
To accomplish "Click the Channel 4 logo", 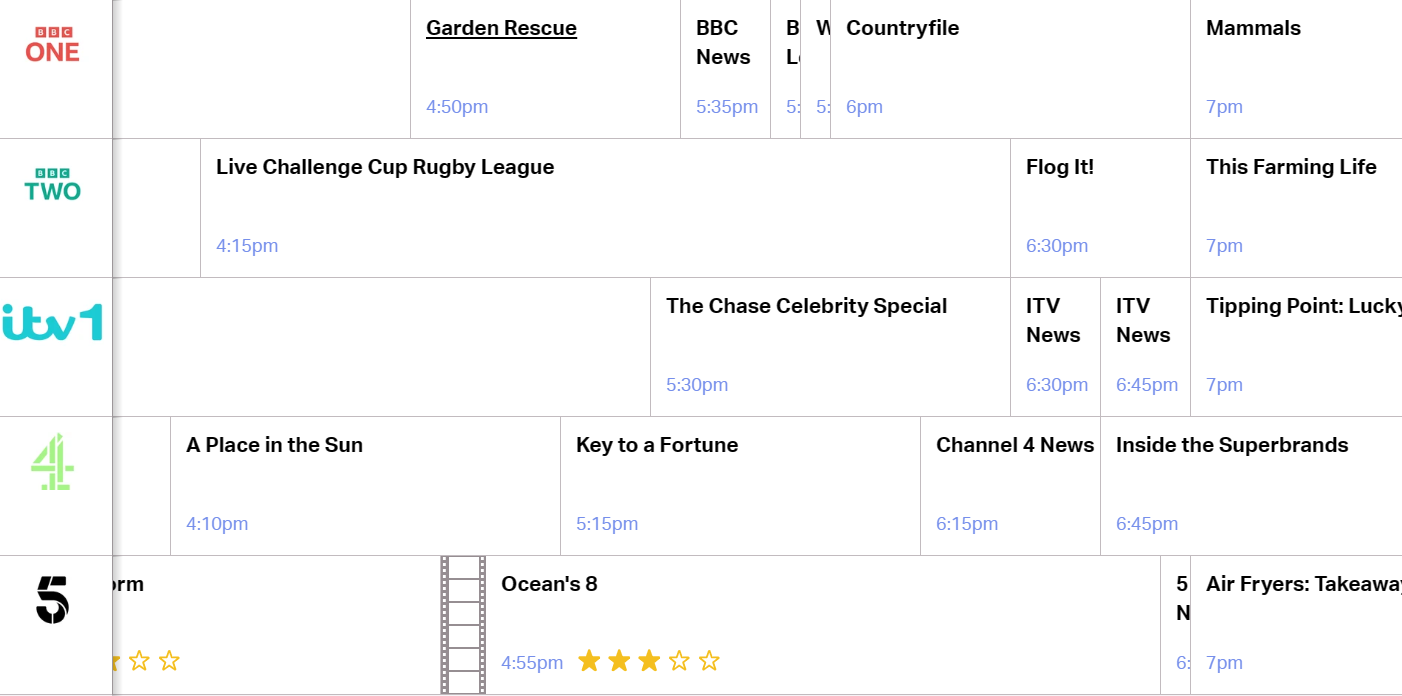I will click(x=52, y=462).
